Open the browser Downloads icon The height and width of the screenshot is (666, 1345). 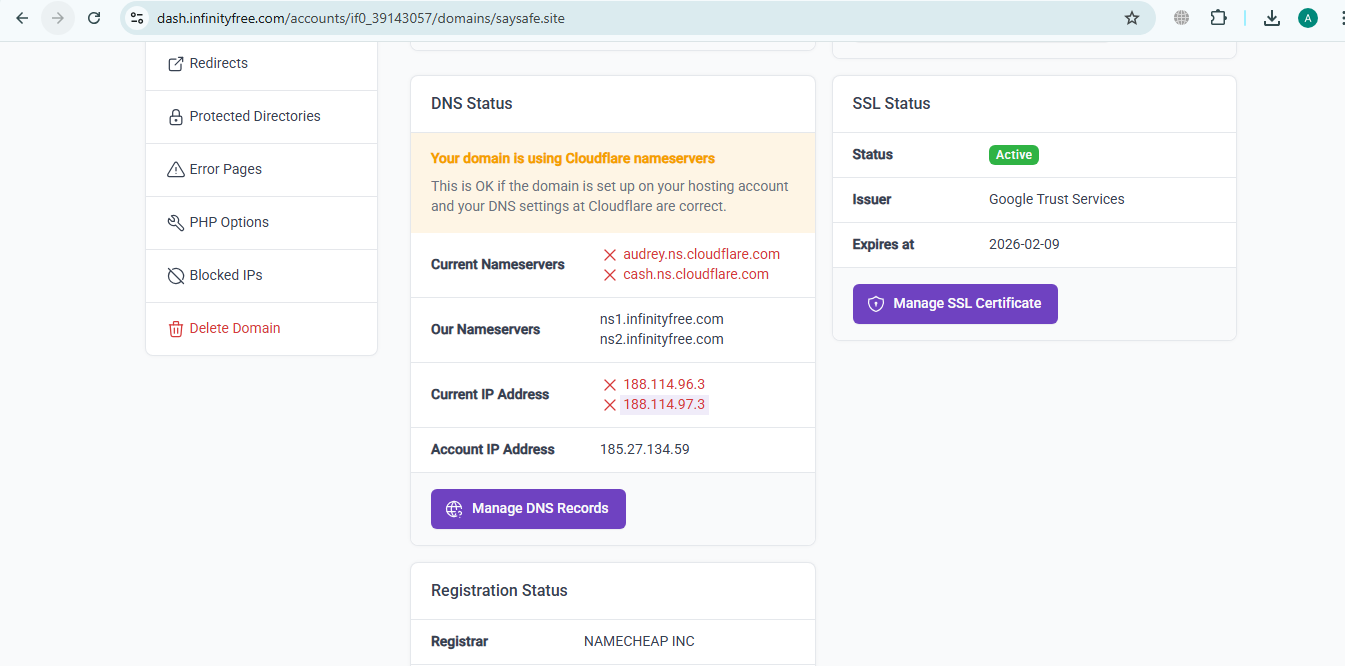pyautogui.click(x=1272, y=18)
